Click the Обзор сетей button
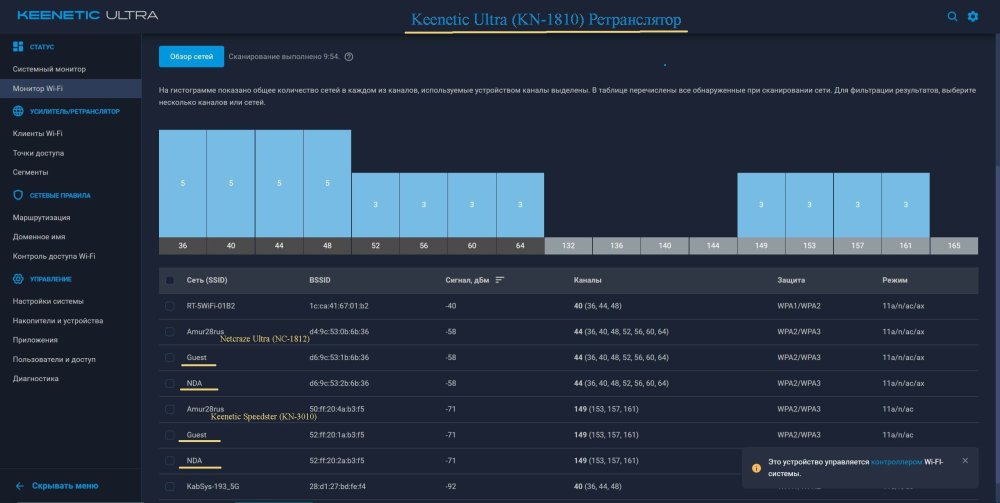The width and height of the screenshot is (1000, 503). pyautogui.click(x=191, y=57)
